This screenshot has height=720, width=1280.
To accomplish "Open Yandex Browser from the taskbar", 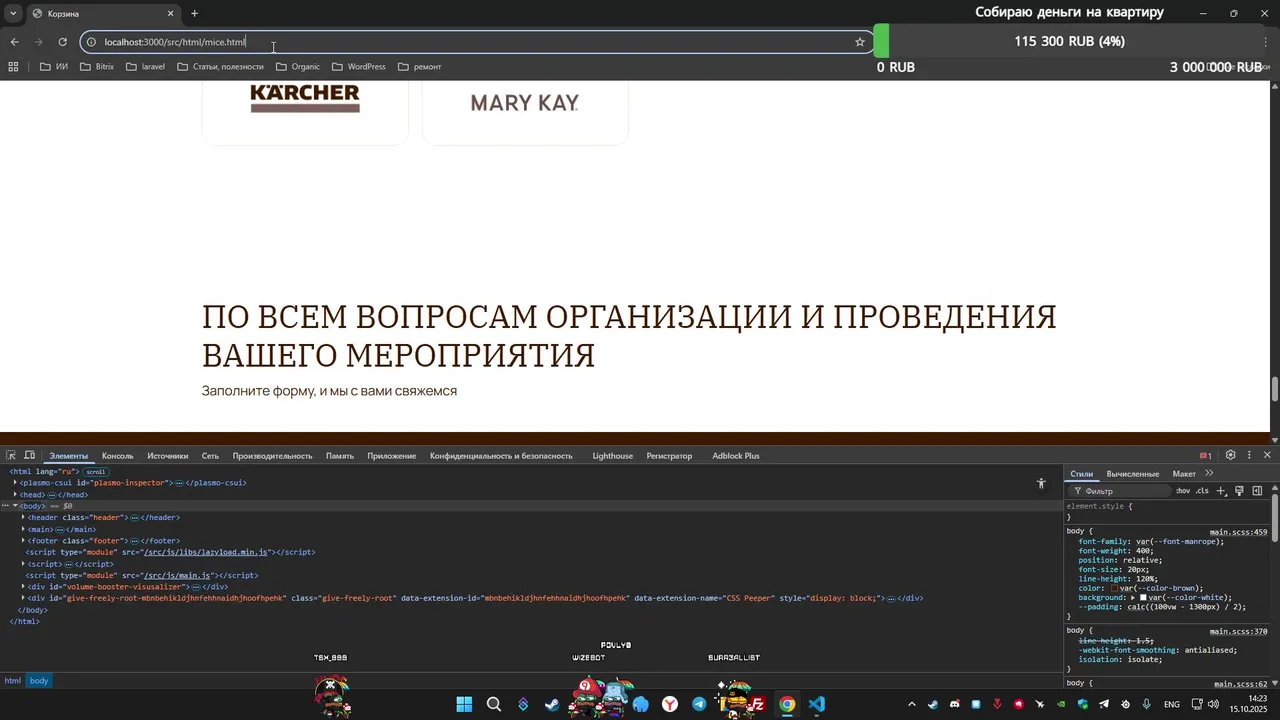I will (670, 704).
